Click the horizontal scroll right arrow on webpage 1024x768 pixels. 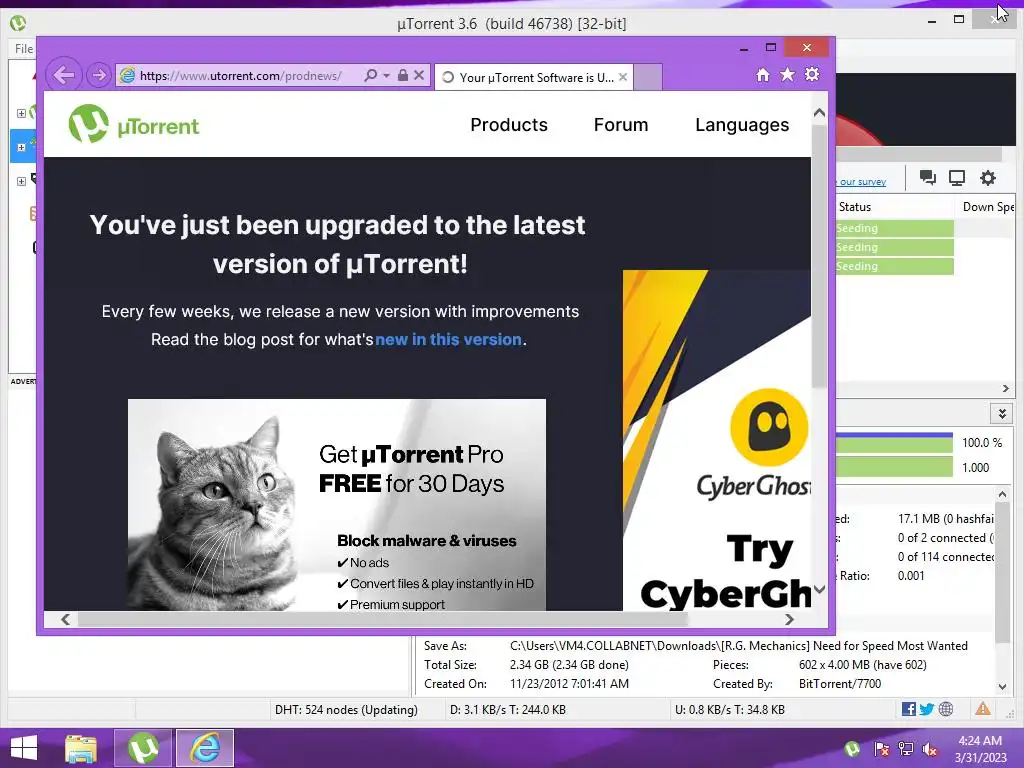(x=790, y=619)
